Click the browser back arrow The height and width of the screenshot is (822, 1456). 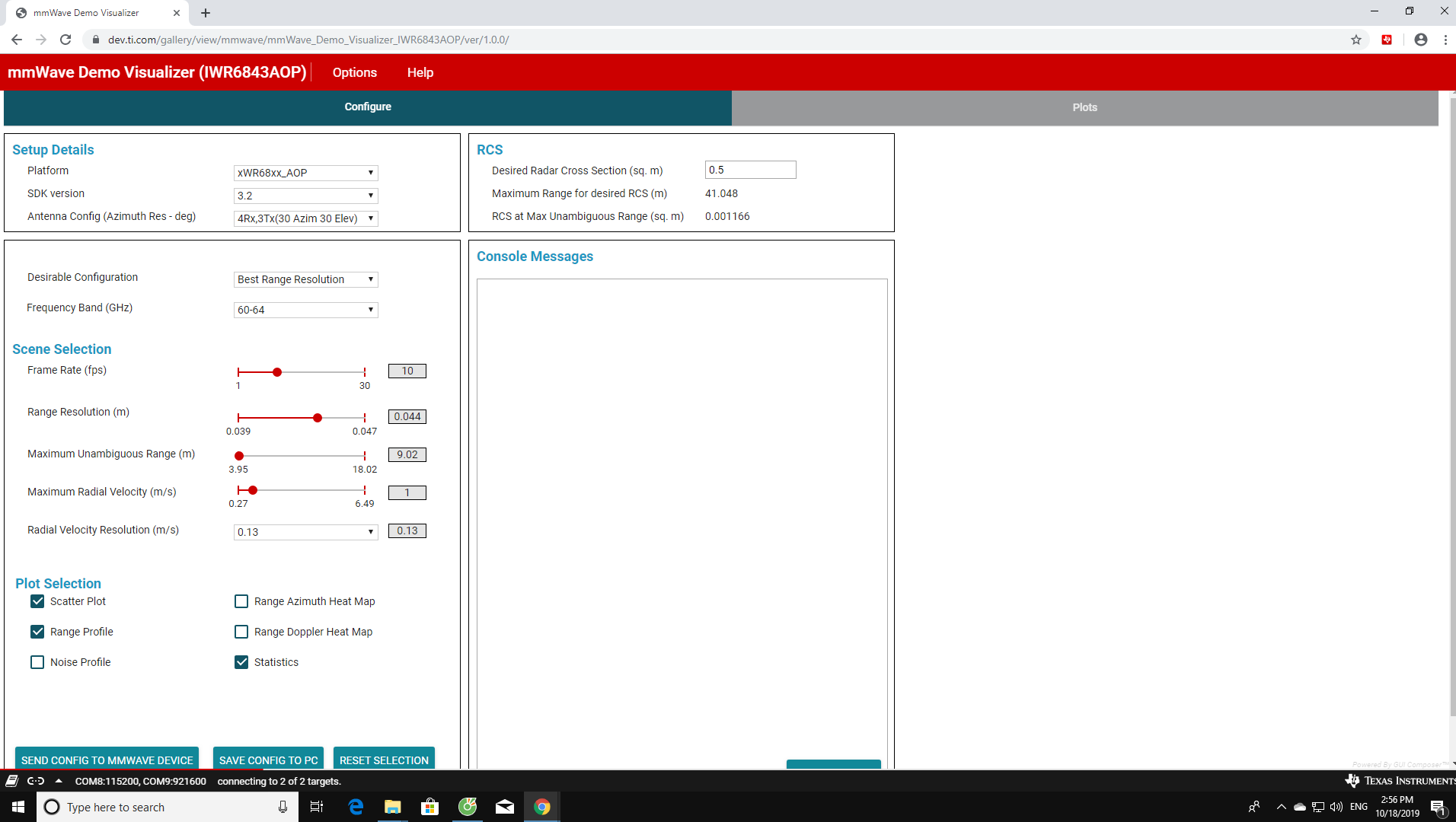pos(17,40)
